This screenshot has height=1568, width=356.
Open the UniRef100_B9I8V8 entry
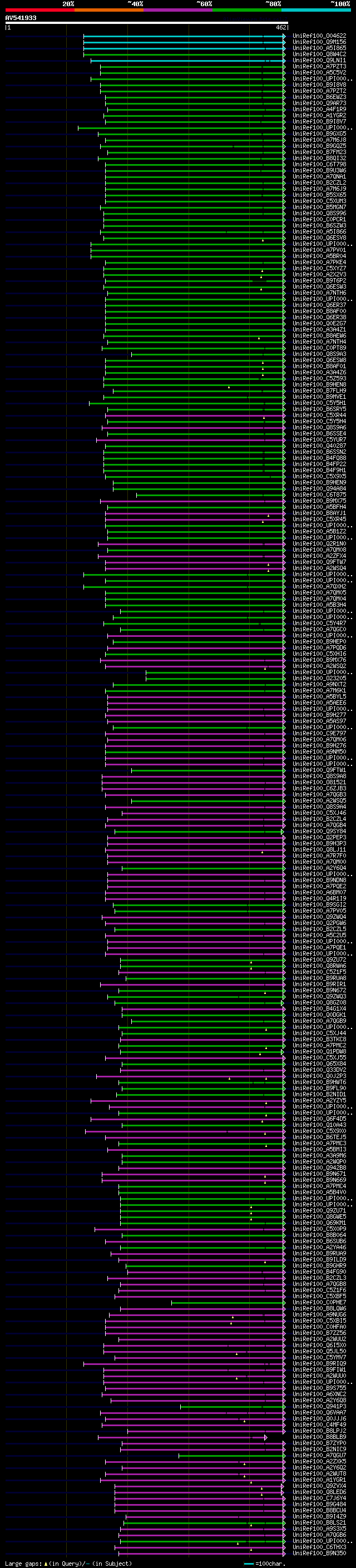tap(319, 85)
